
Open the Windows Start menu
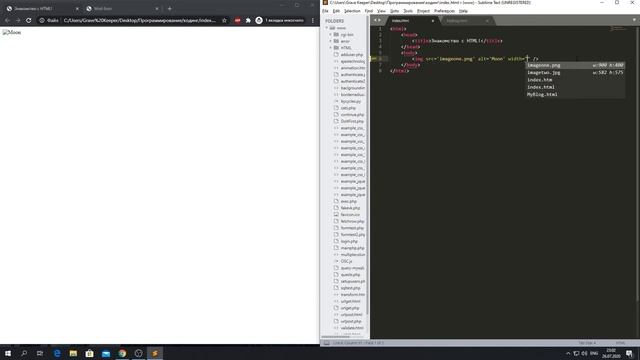(x=8, y=353)
